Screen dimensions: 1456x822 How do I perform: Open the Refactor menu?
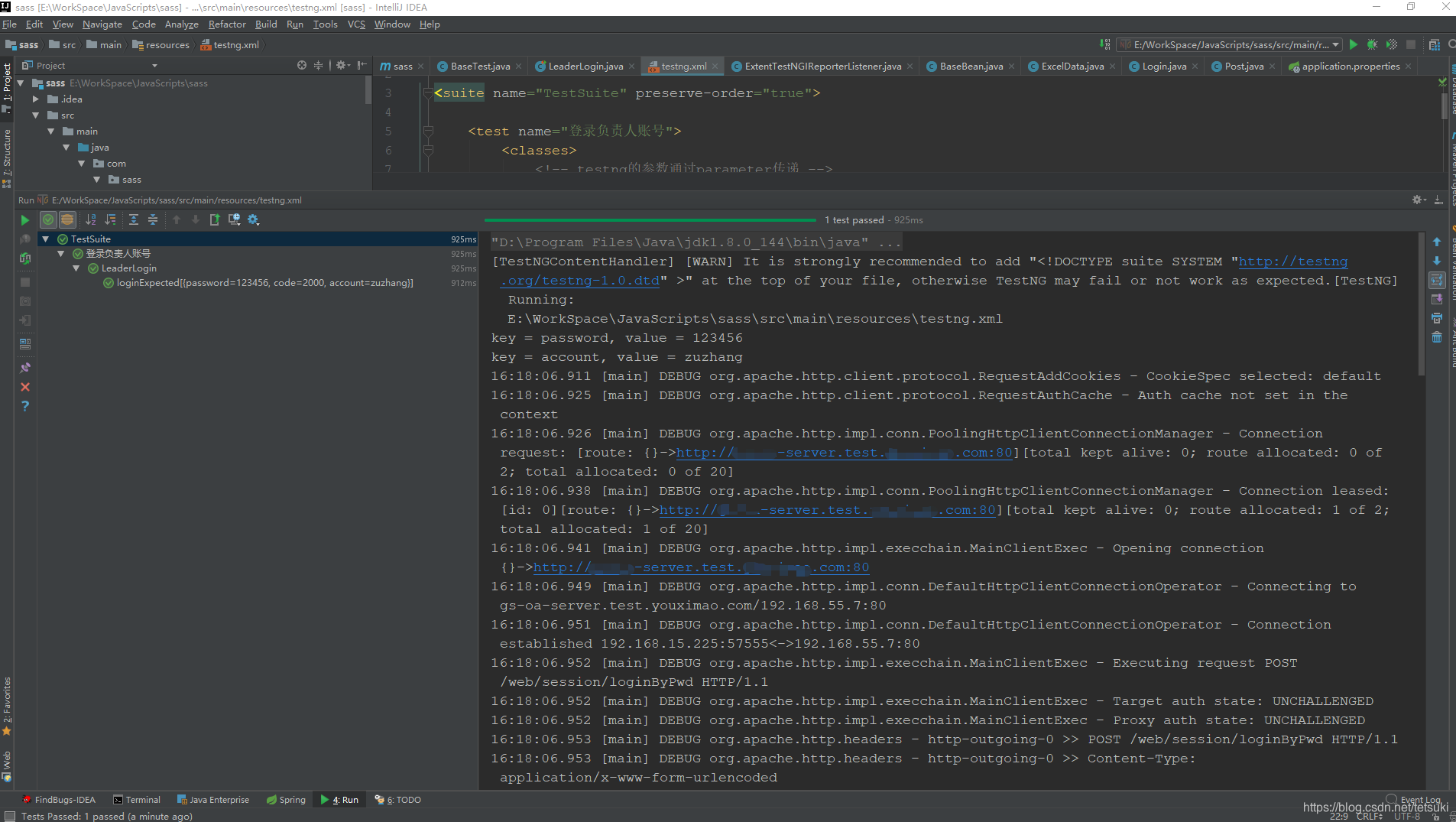[227, 24]
